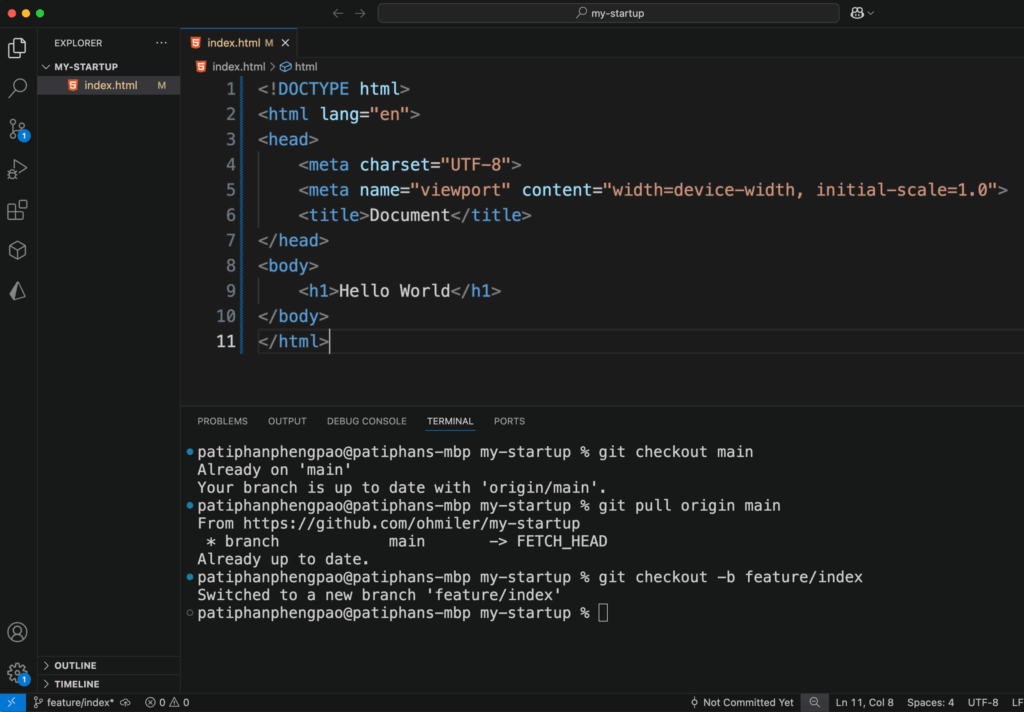
Task: Open the PORTS panel tab
Action: [x=509, y=421]
